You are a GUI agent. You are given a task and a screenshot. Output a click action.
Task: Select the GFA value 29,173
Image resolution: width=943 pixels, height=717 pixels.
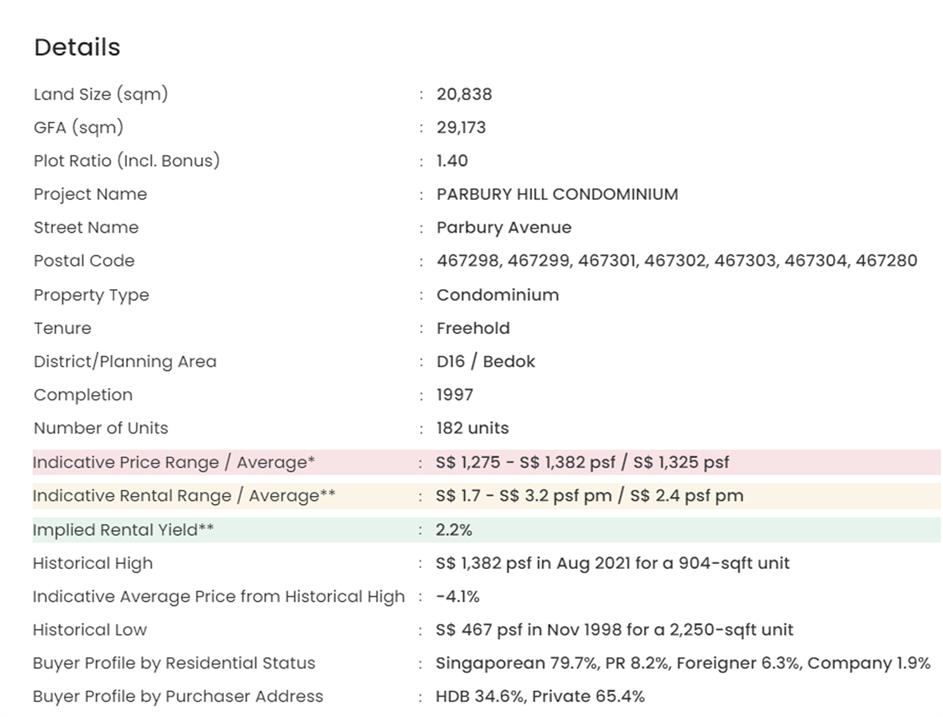point(461,127)
